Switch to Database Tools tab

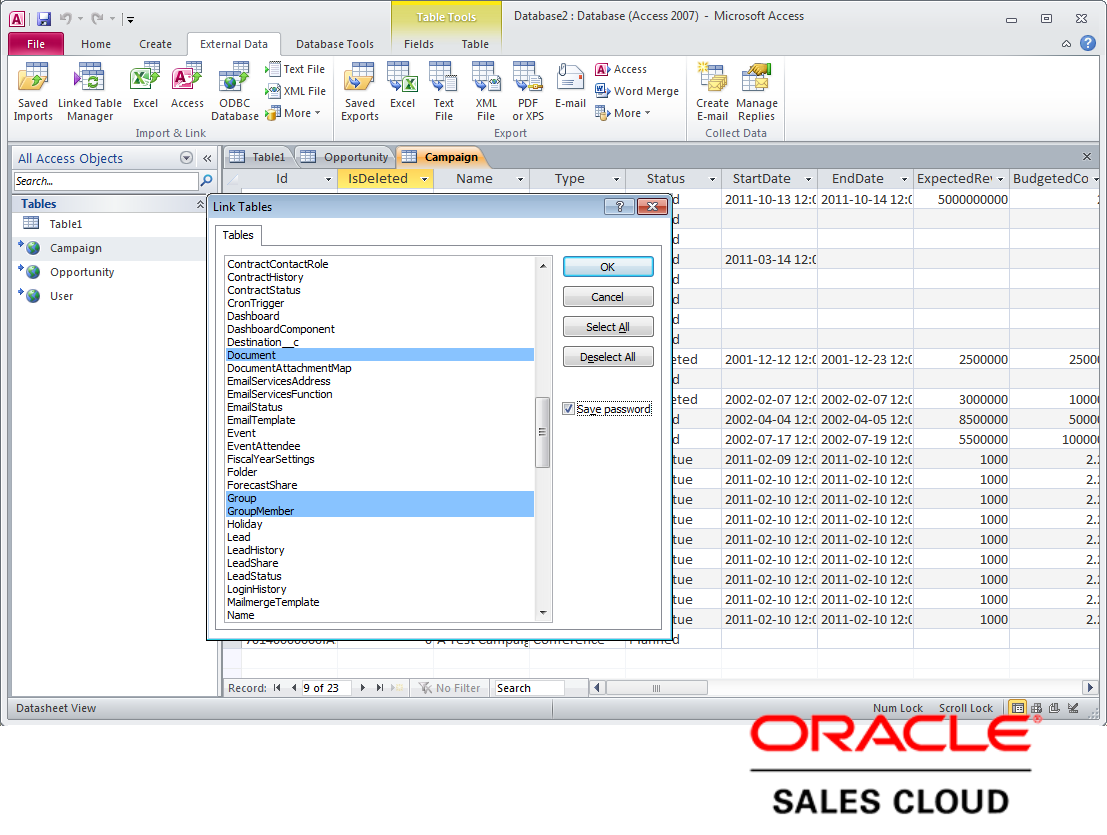335,44
